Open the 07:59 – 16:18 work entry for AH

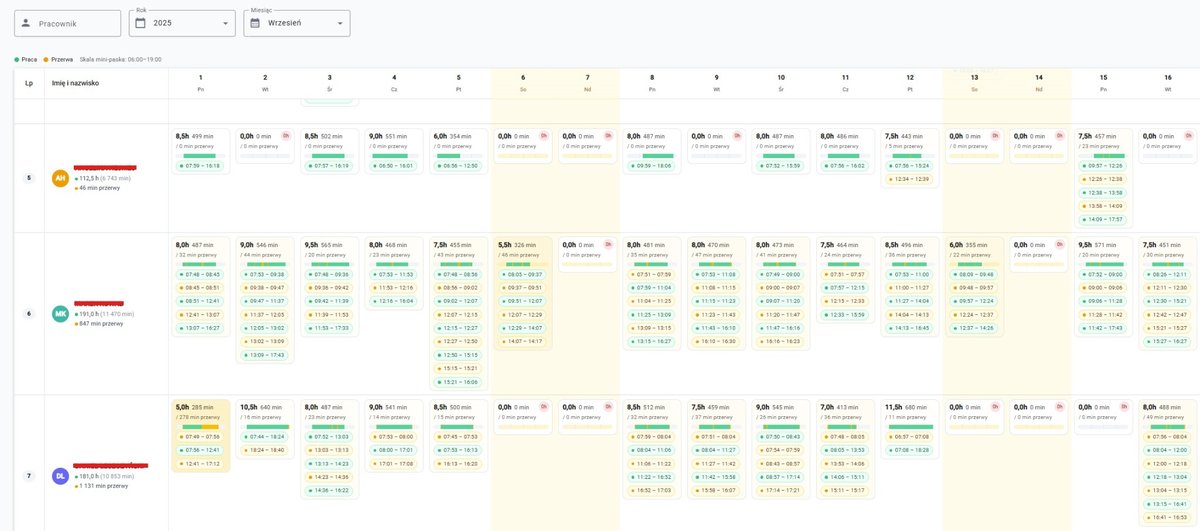[x=203, y=166]
